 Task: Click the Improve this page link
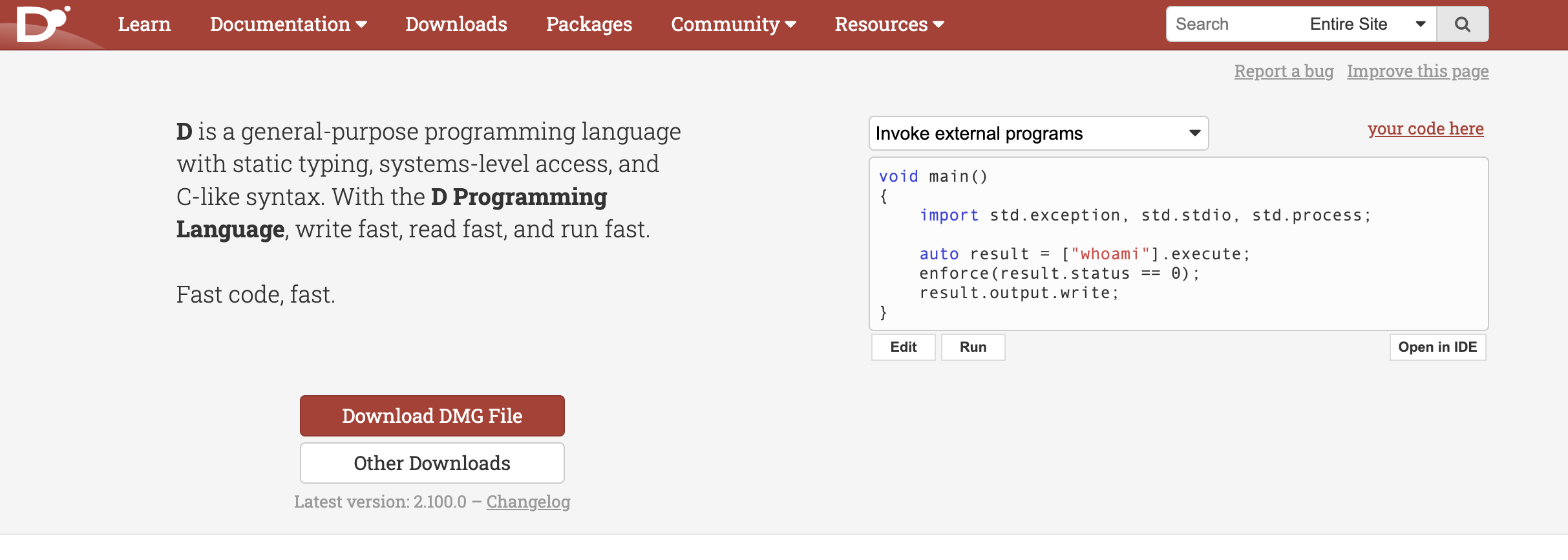pyautogui.click(x=1417, y=71)
